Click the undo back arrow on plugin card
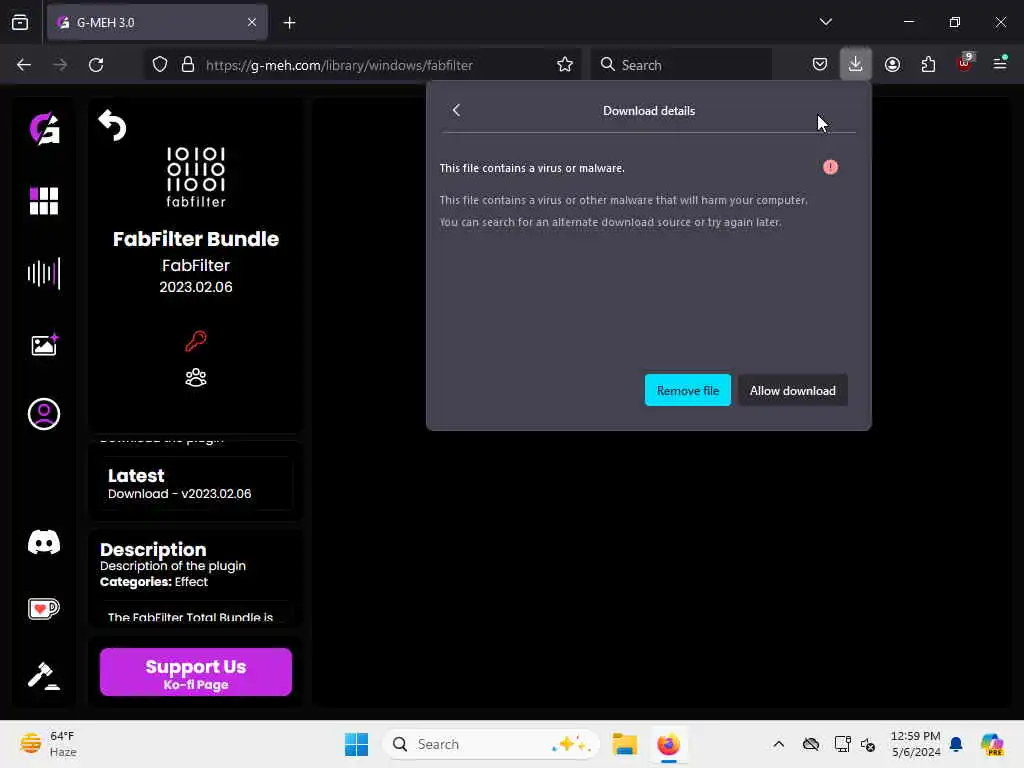The image size is (1024, 768). pos(112,125)
